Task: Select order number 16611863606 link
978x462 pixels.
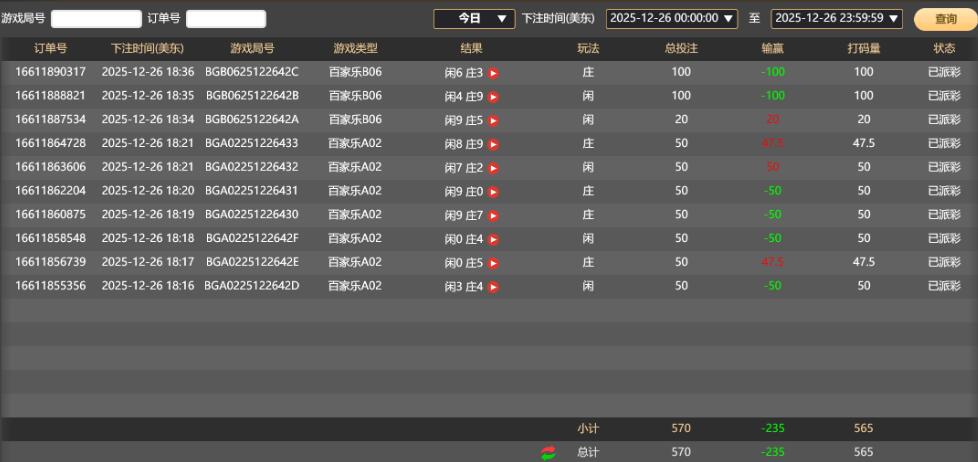Action: [x=50, y=167]
